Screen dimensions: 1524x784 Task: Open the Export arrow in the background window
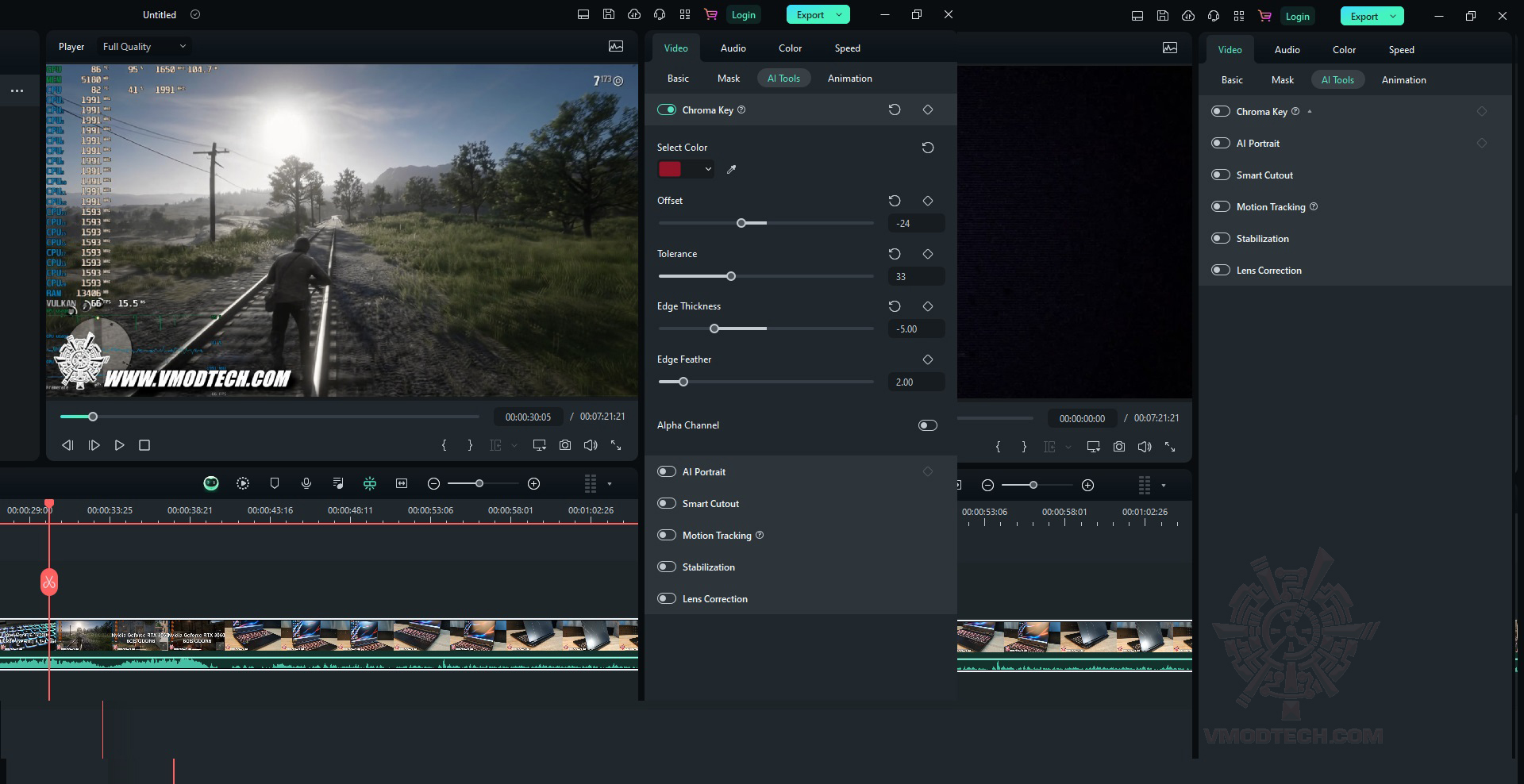(1393, 16)
